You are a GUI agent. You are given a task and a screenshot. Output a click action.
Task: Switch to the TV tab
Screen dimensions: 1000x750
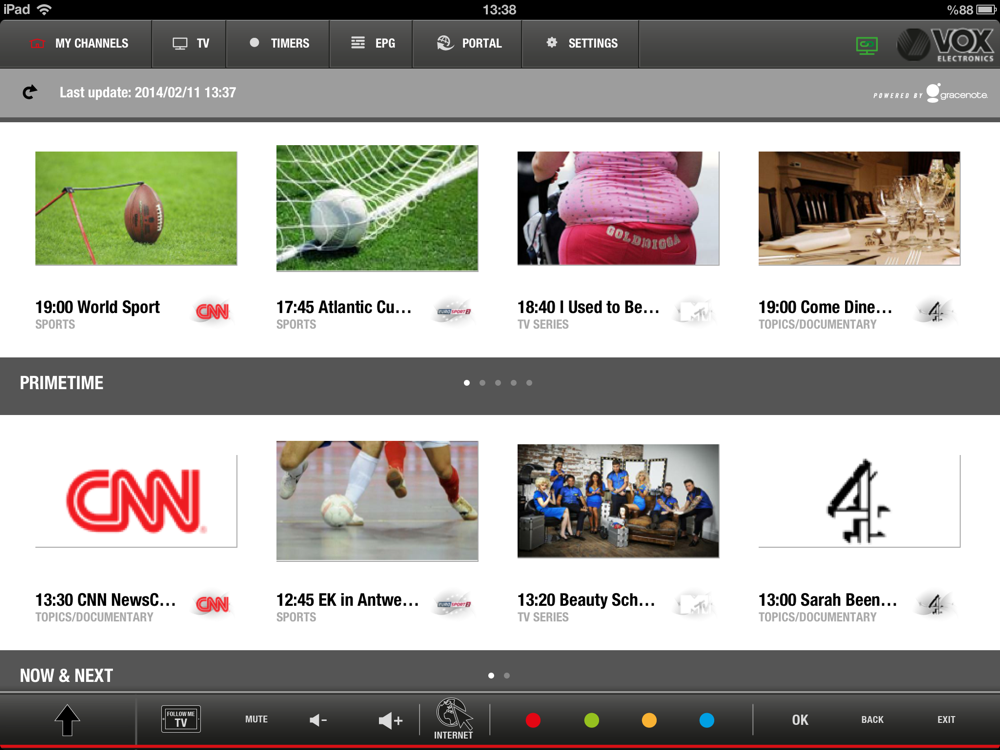[189, 43]
